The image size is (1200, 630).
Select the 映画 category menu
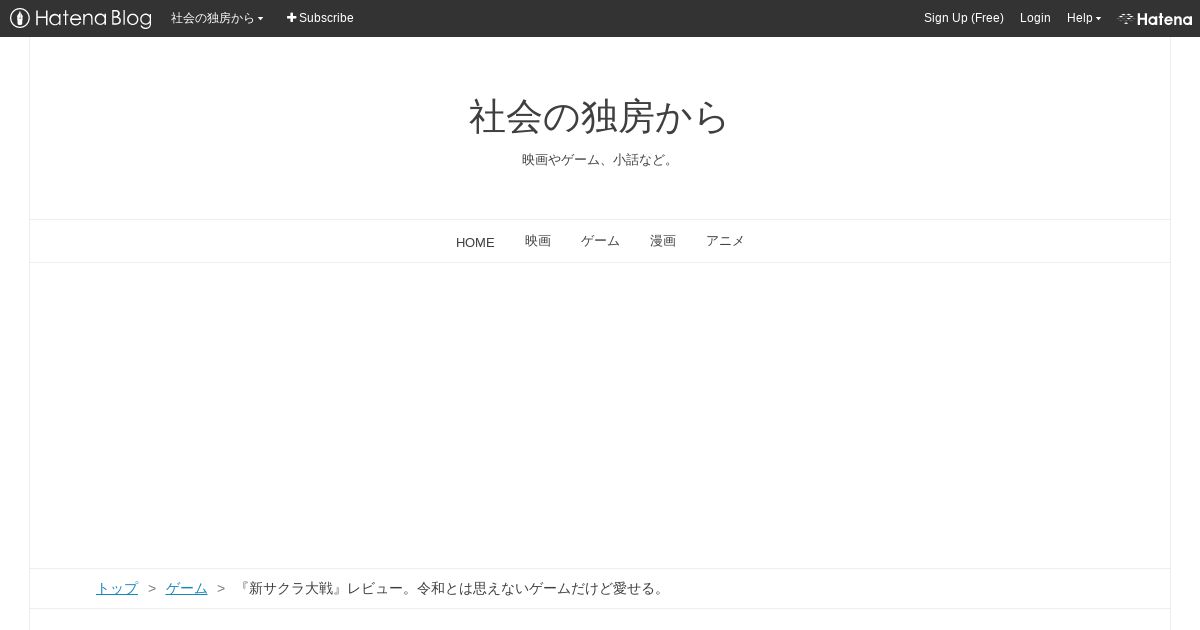(538, 241)
